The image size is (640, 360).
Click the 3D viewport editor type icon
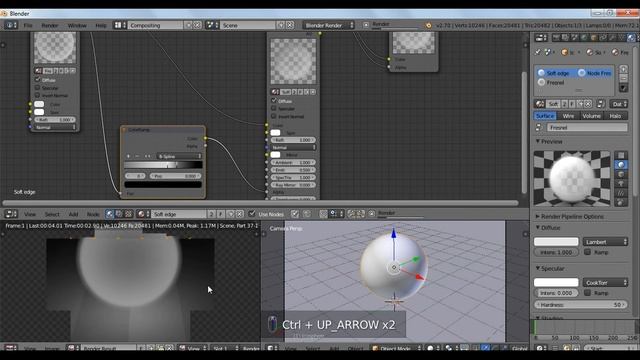click(271, 348)
